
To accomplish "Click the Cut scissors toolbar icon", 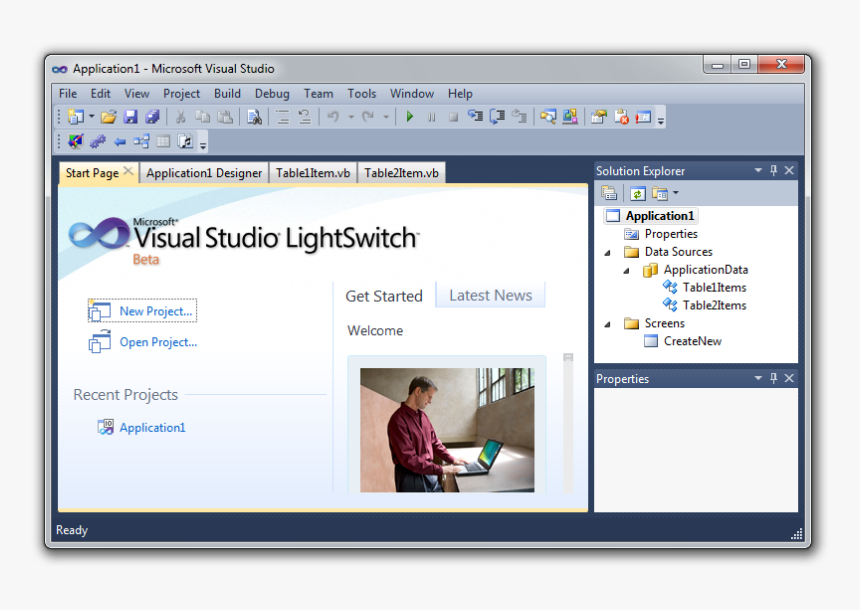I will (x=180, y=116).
